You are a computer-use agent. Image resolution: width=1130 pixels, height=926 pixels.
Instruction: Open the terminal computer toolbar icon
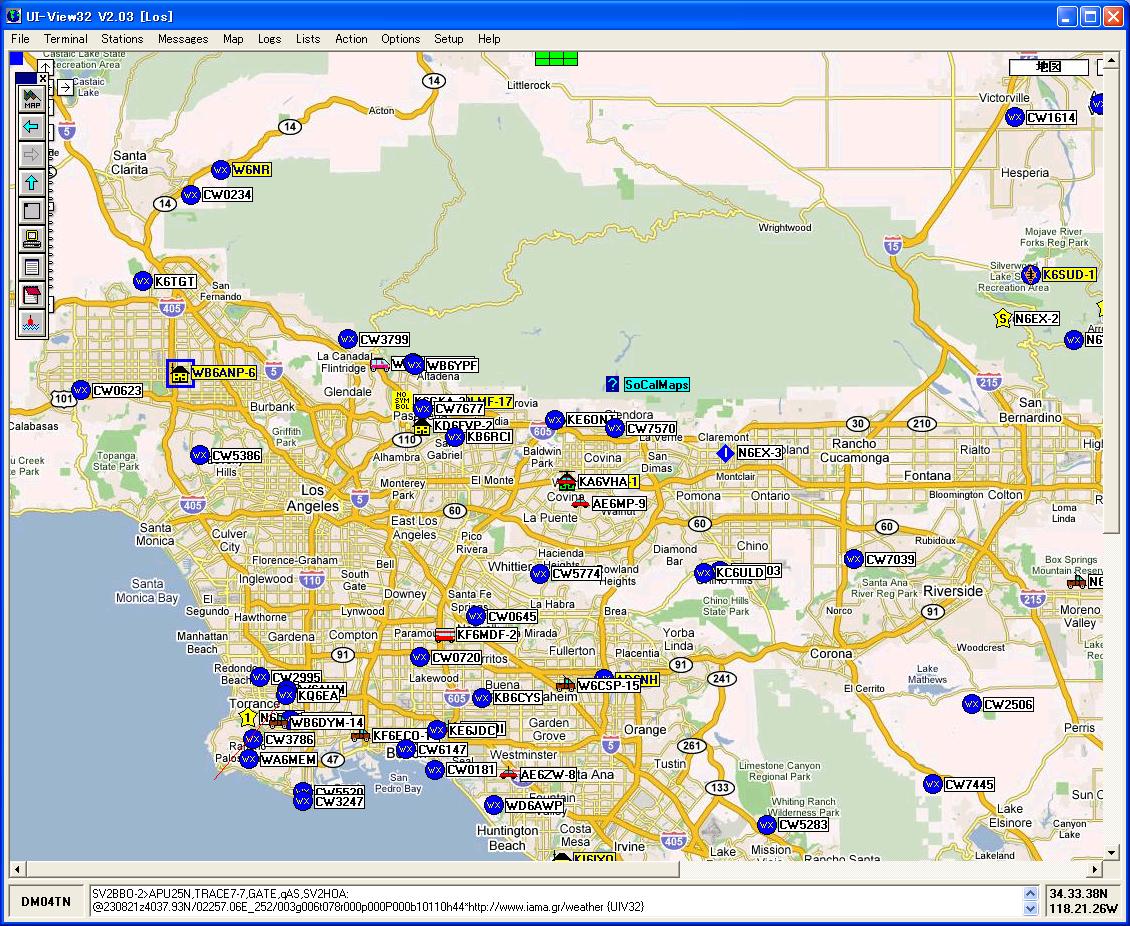[32, 239]
